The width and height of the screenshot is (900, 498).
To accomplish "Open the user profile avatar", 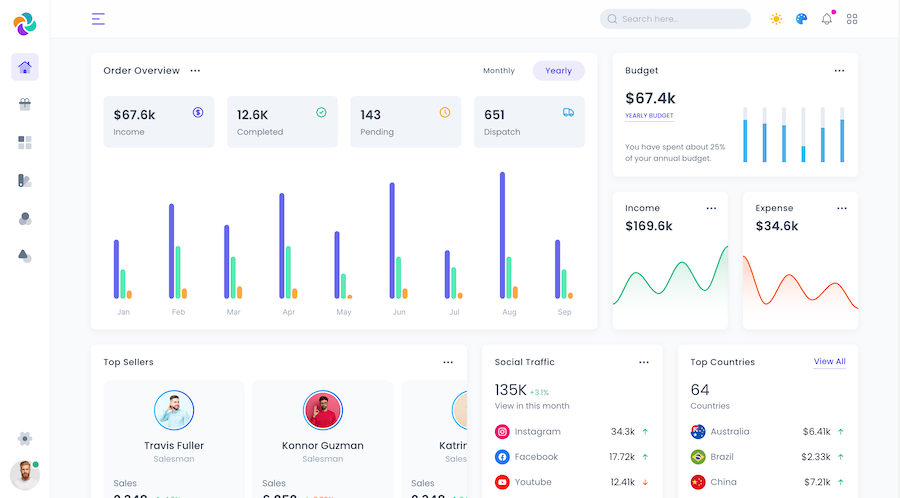I will [25, 475].
